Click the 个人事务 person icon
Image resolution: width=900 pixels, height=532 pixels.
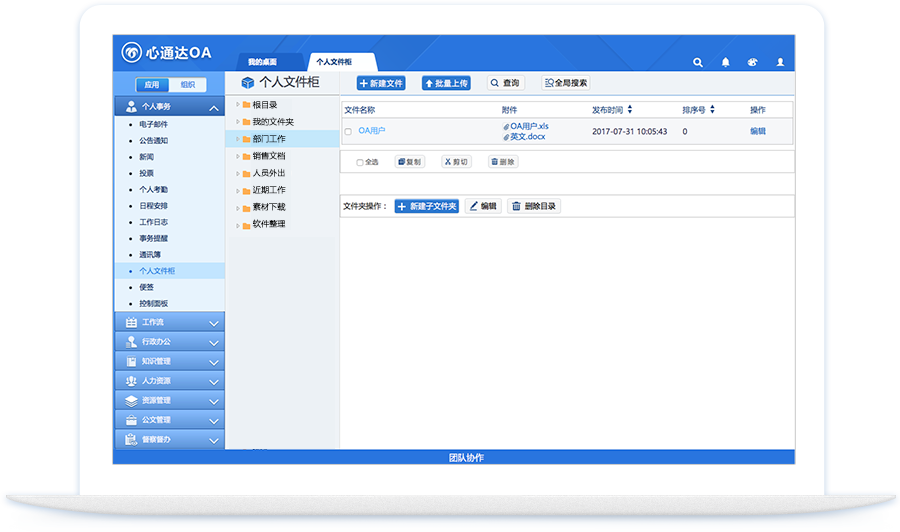[x=131, y=106]
